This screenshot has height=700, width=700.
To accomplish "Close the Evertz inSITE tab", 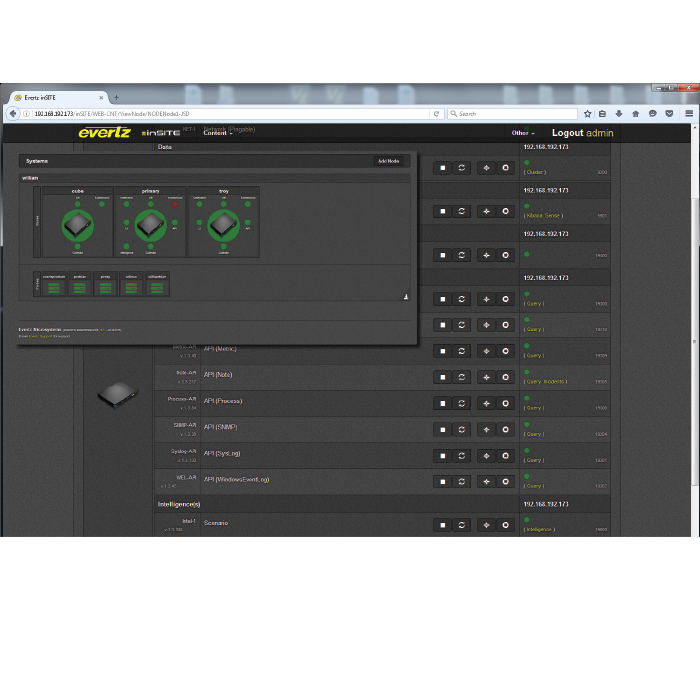I will pos(101,97).
